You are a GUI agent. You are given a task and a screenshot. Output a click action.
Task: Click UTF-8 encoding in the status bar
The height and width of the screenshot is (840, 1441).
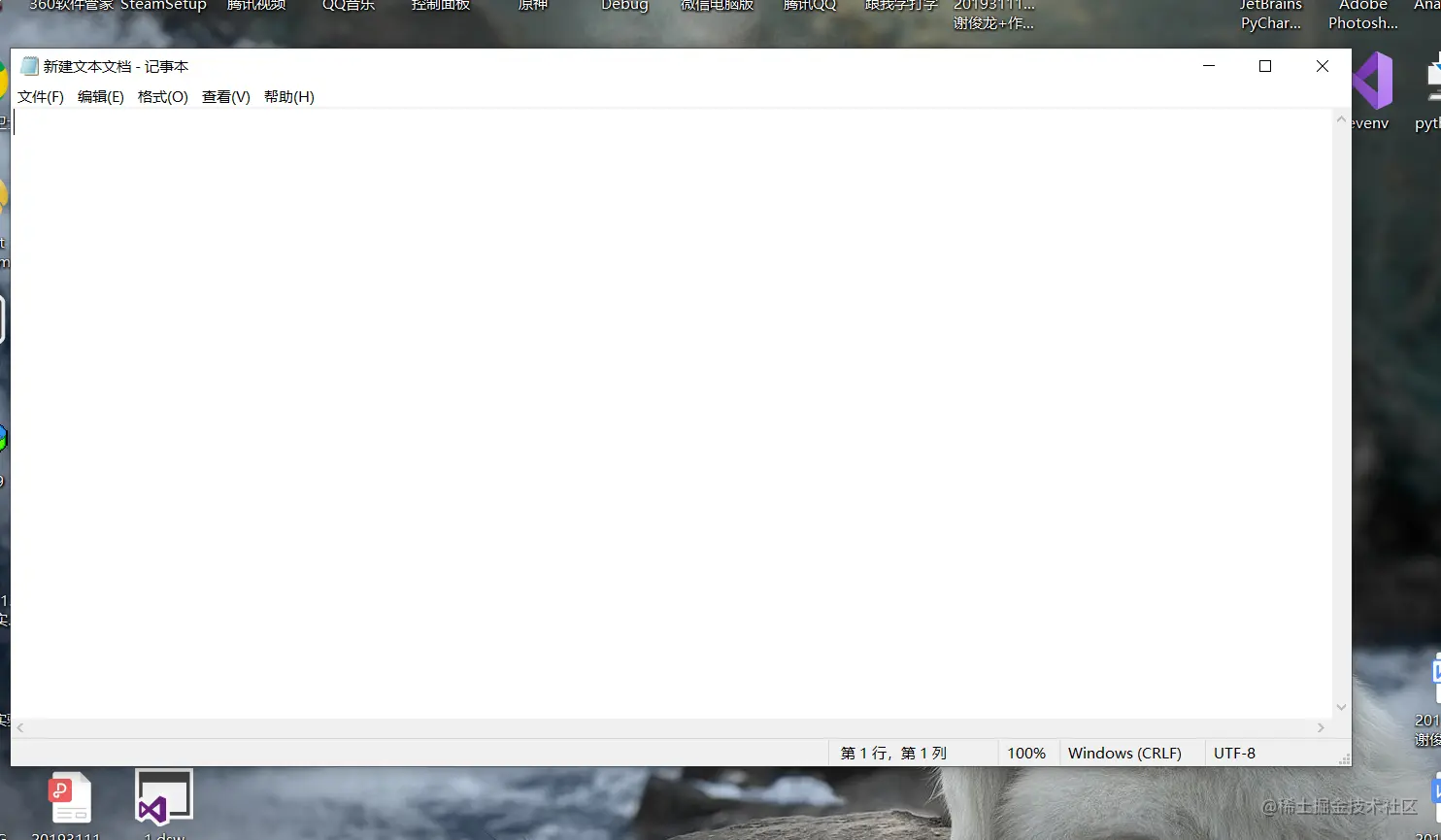point(1234,753)
